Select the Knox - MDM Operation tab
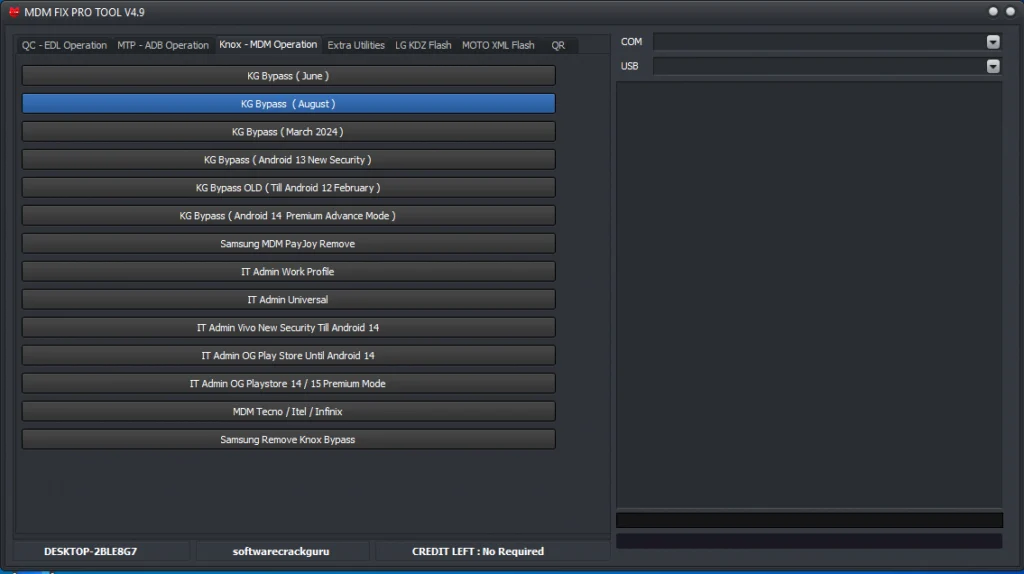This screenshot has height=574, width=1024. tap(268, 44)
